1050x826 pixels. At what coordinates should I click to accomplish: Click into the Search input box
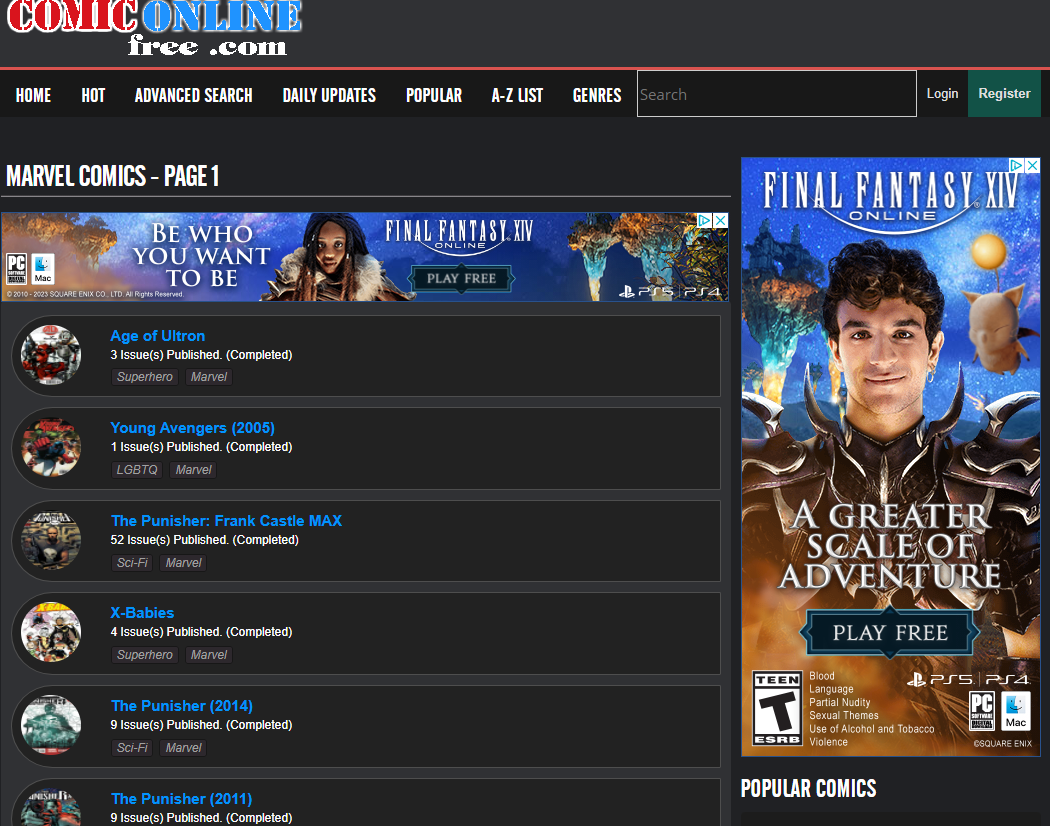[x=776, y=94]
